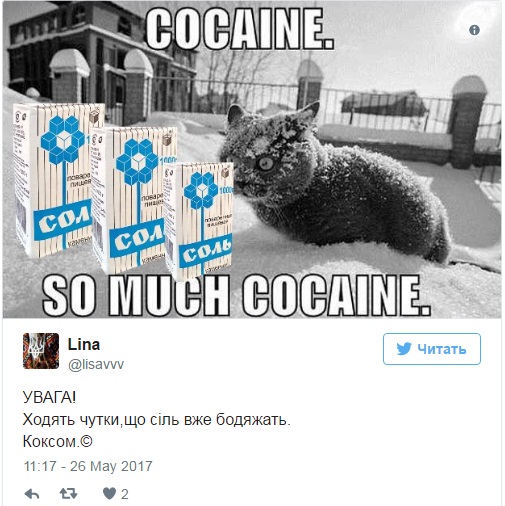Click the @lisavvv handle
Viewport: 505px width, 506px height.
(96, 364)
